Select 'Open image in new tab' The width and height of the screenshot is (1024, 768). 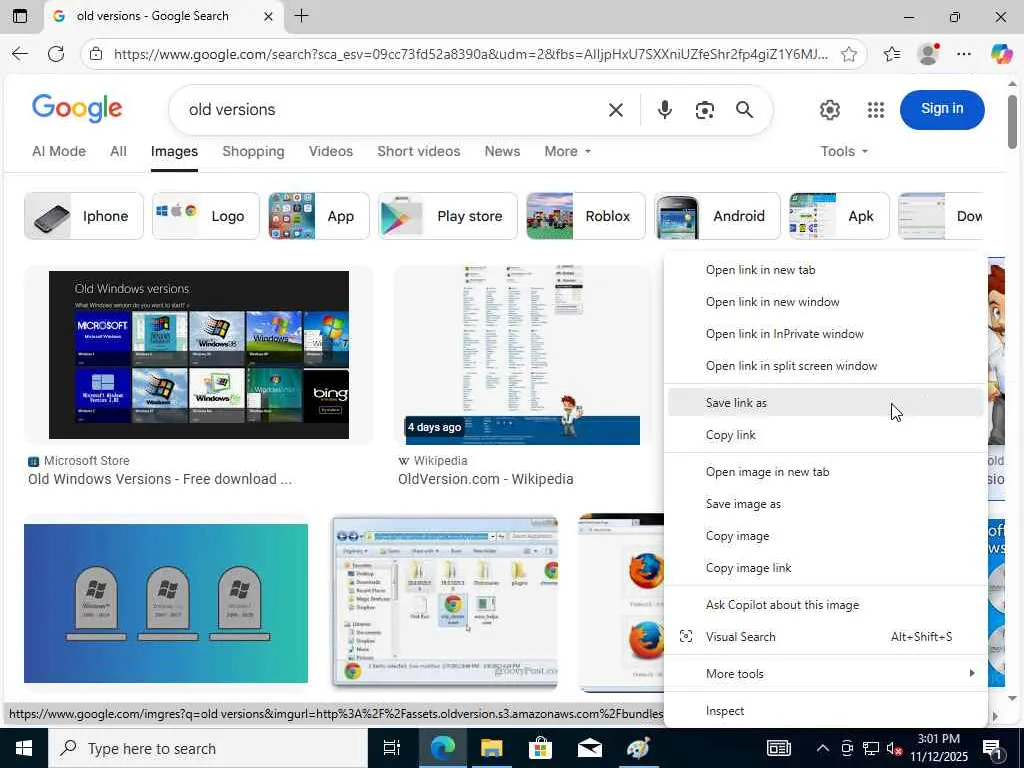[x=825, y=472]
